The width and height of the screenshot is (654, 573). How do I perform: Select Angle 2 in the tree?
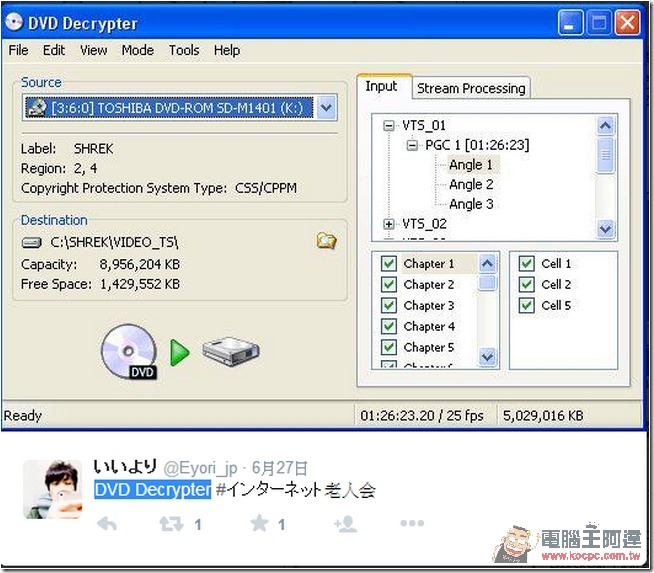pos(471,184)
